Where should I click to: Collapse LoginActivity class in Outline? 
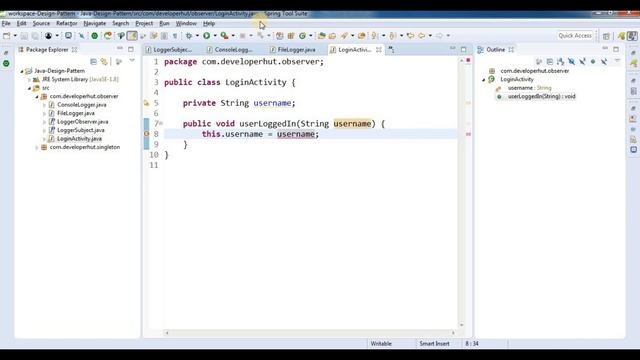click(x=484, y=80)
